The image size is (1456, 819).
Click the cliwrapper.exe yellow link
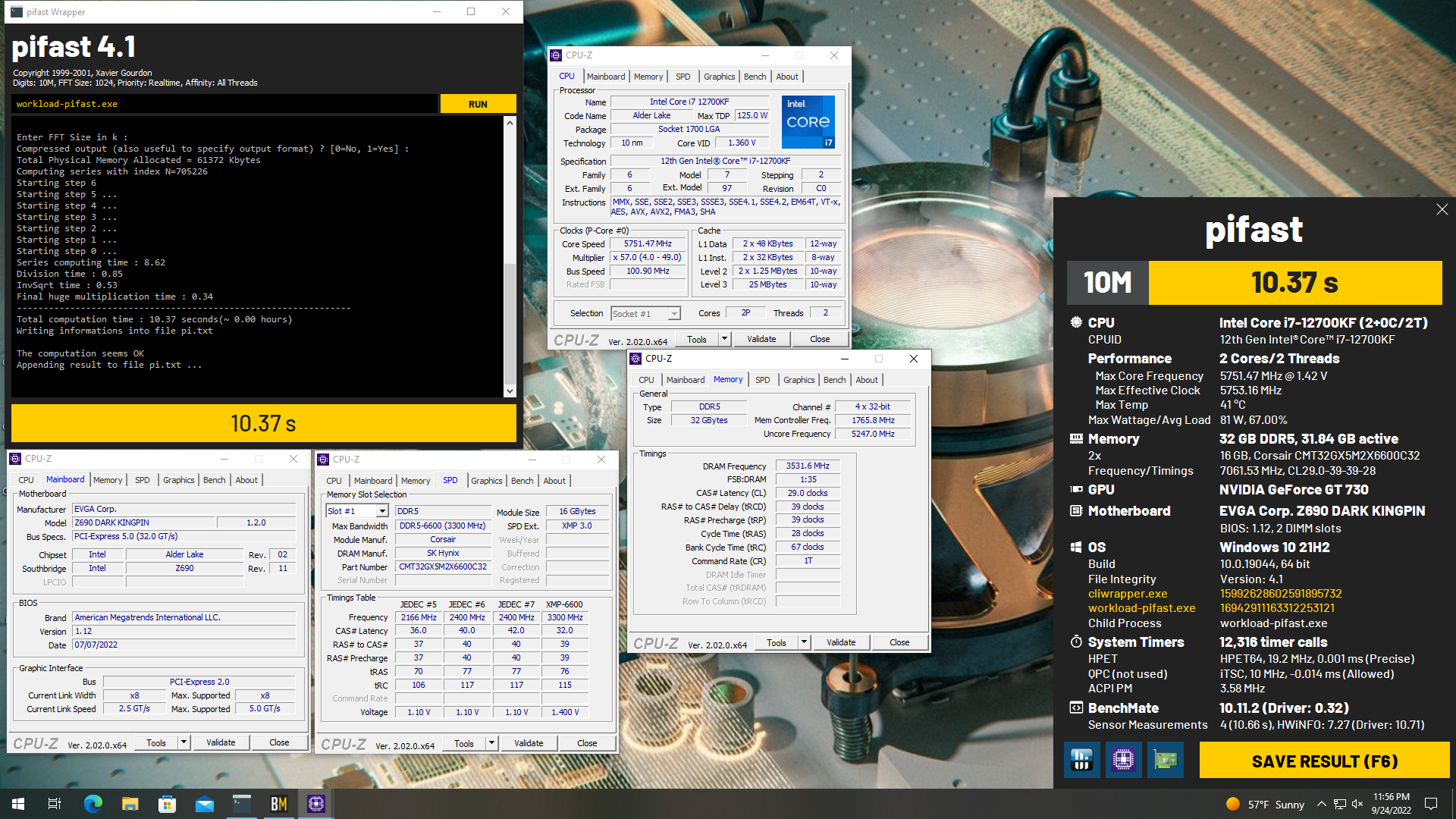click(1128, 594)
